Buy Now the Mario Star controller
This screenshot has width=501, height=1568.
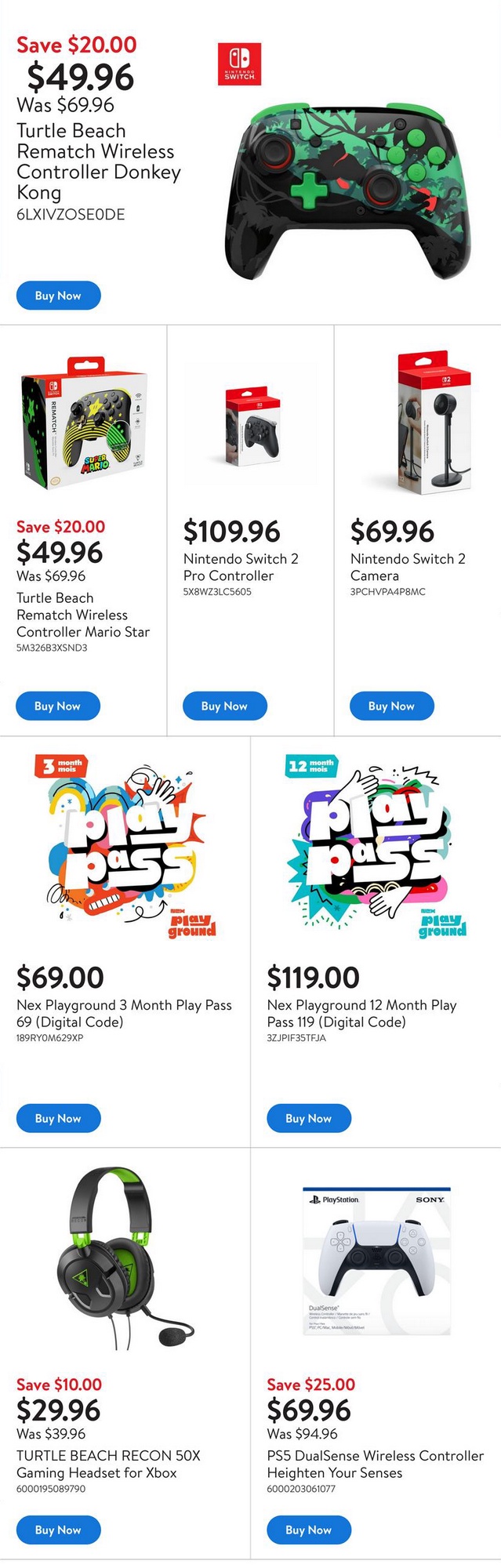coord(58,706)
